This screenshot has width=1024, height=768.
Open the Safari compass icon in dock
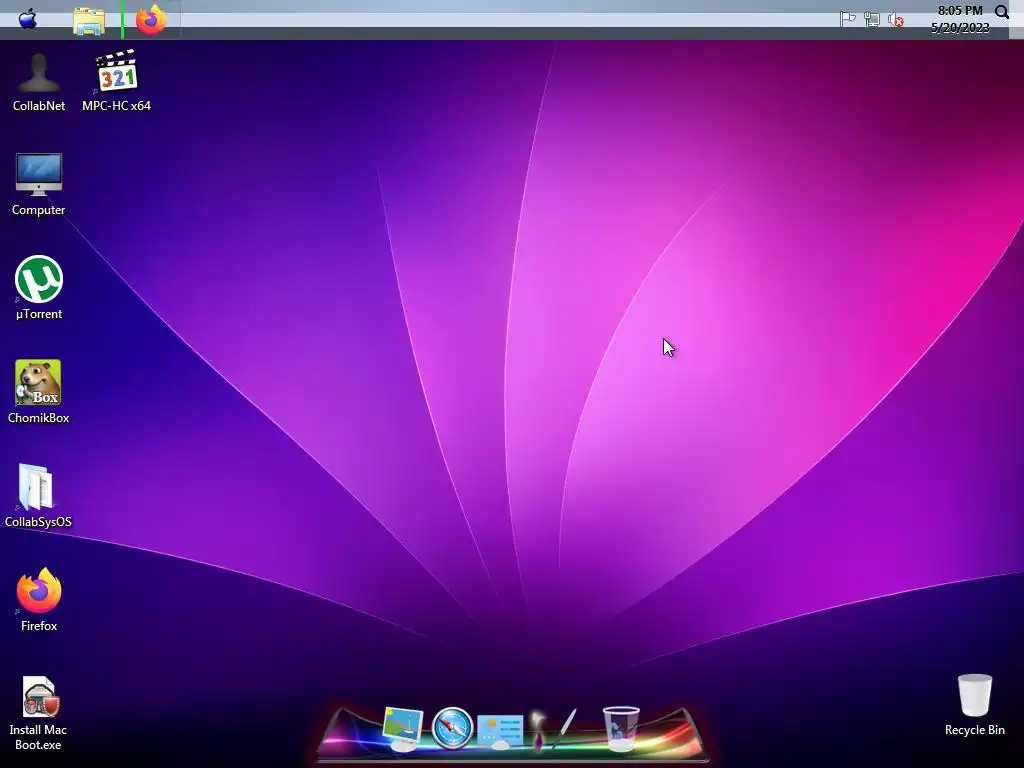[452, 728]
